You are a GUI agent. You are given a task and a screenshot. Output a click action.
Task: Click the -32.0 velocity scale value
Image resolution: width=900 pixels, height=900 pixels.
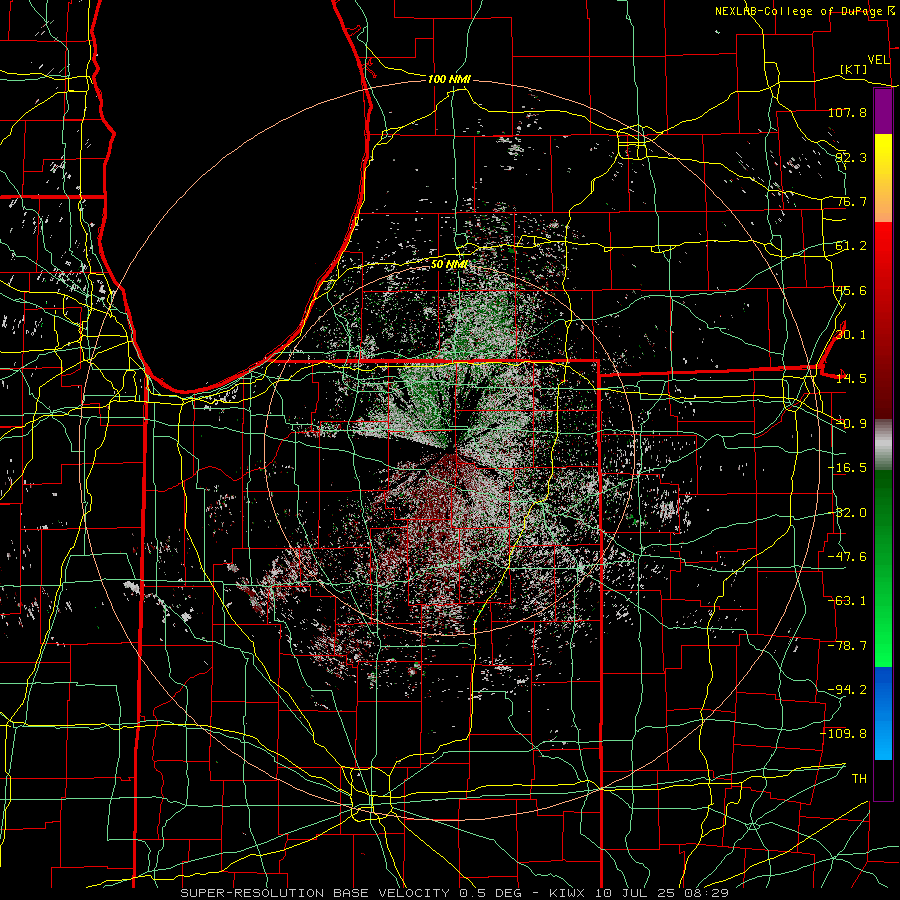[847, 513]
